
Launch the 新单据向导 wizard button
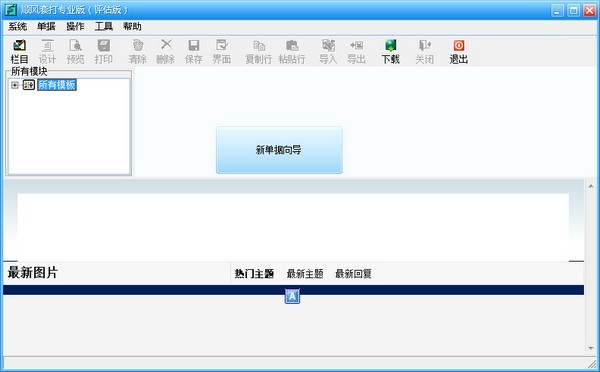[279, 150]
